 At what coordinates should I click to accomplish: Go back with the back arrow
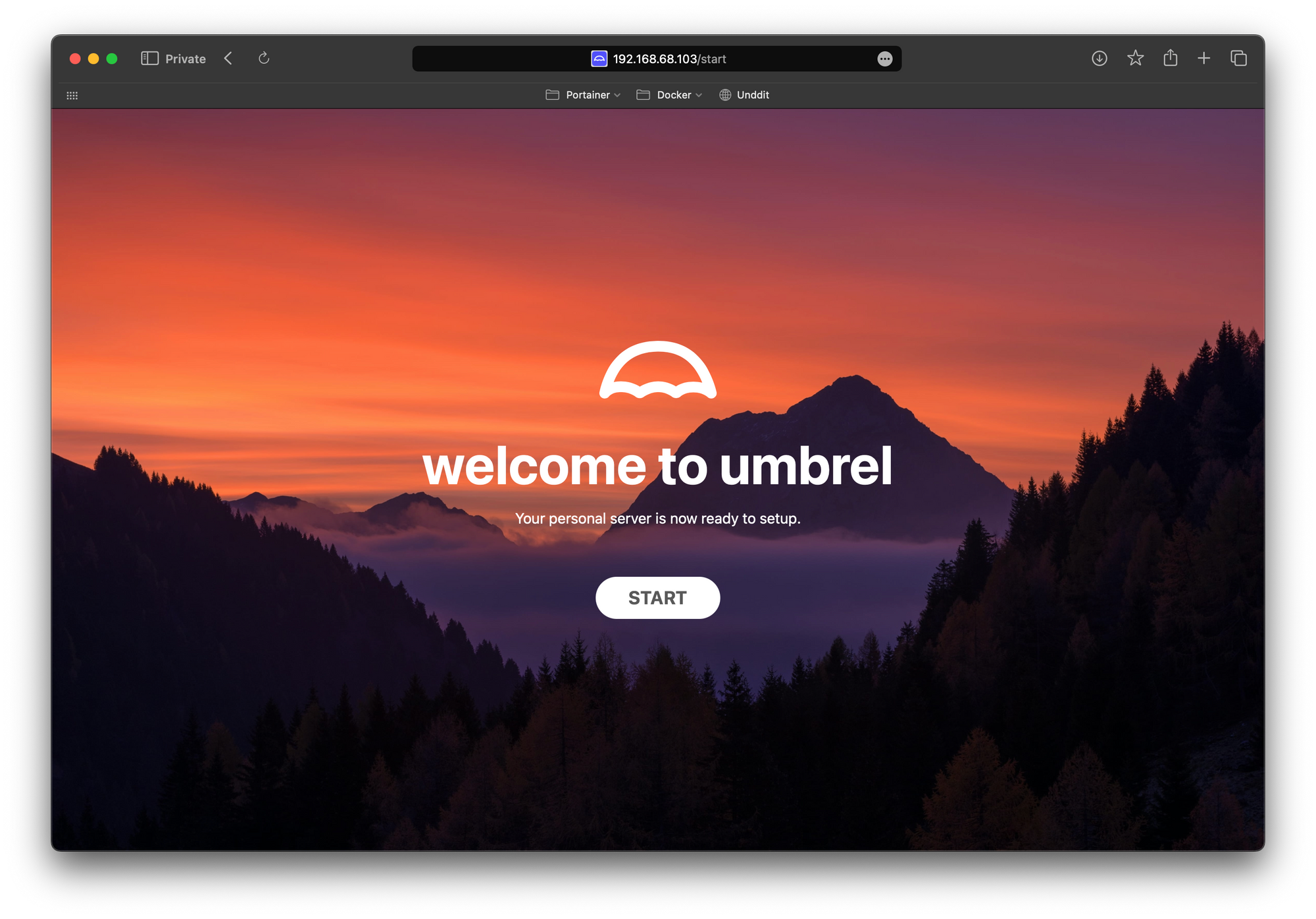(228, 59)
